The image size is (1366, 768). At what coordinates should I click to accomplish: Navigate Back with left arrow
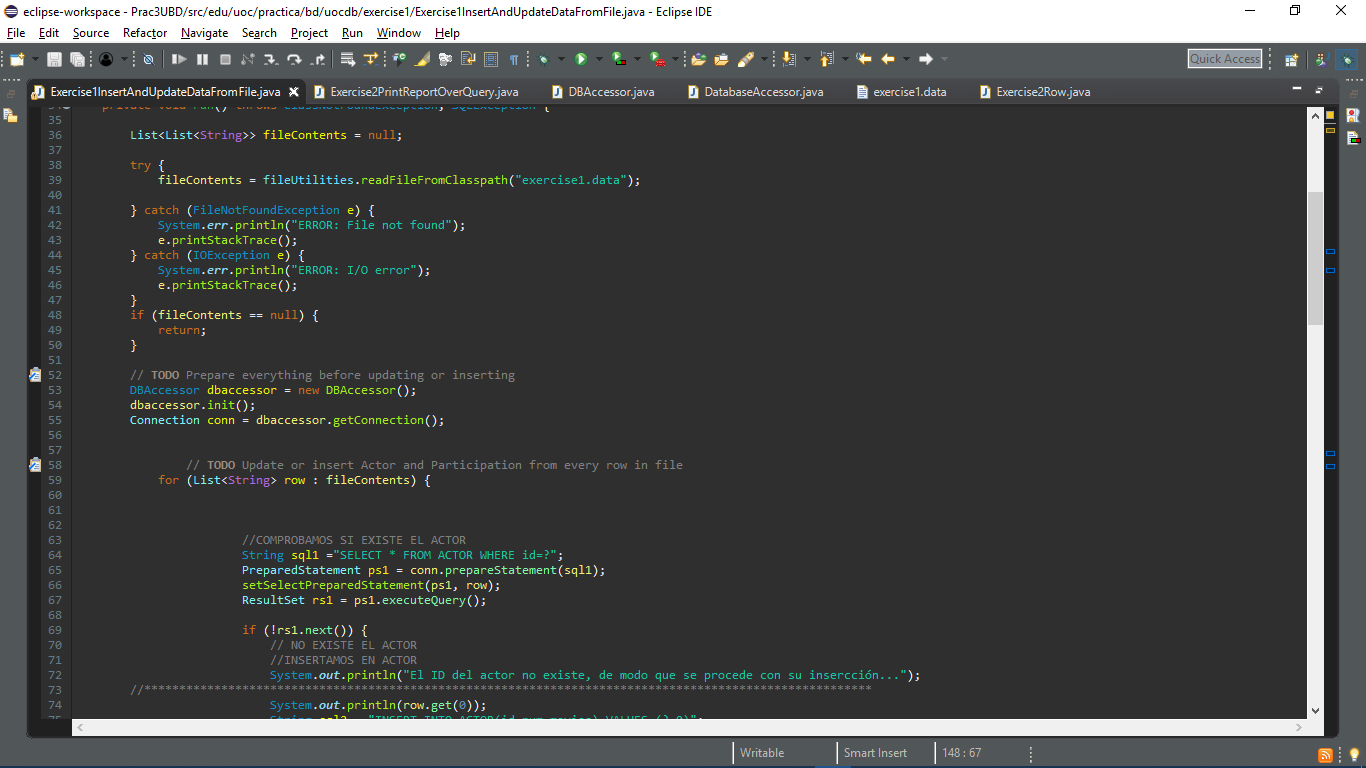(x=888, y=59)
